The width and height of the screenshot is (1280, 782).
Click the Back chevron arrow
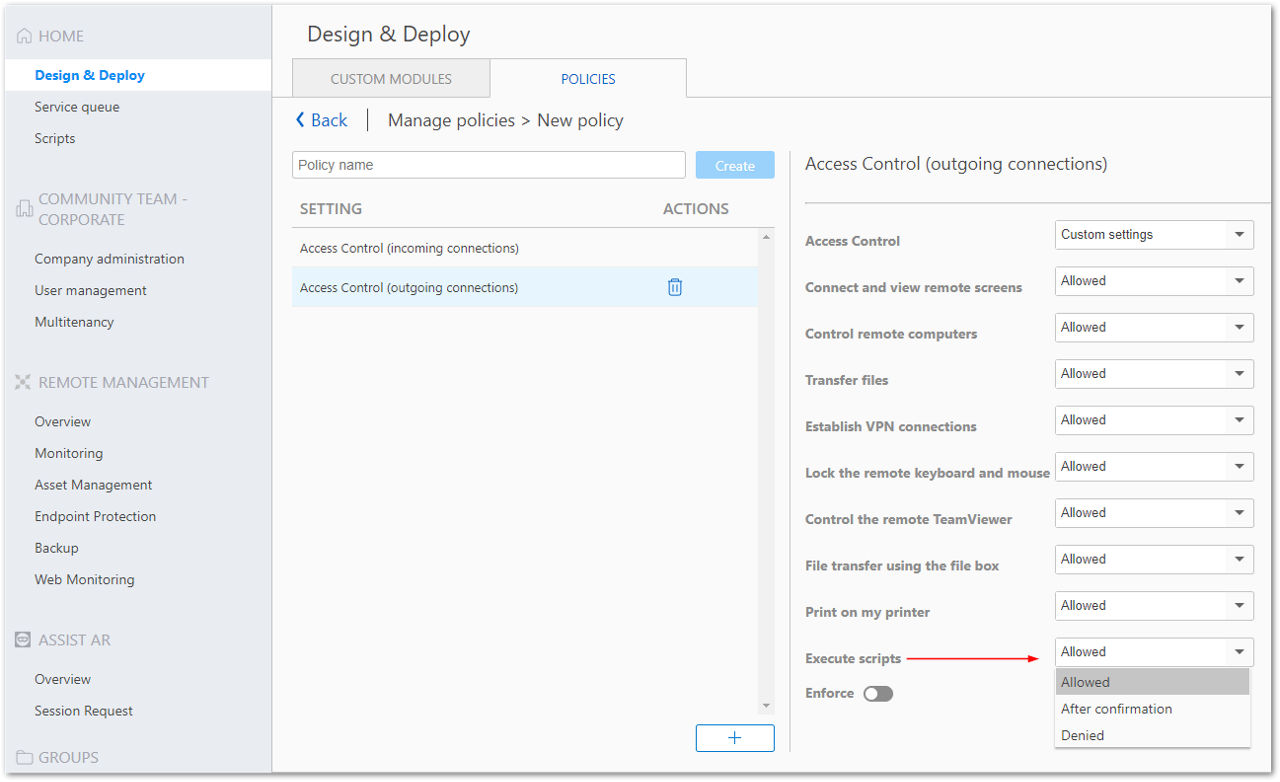(x=300, y=120)
